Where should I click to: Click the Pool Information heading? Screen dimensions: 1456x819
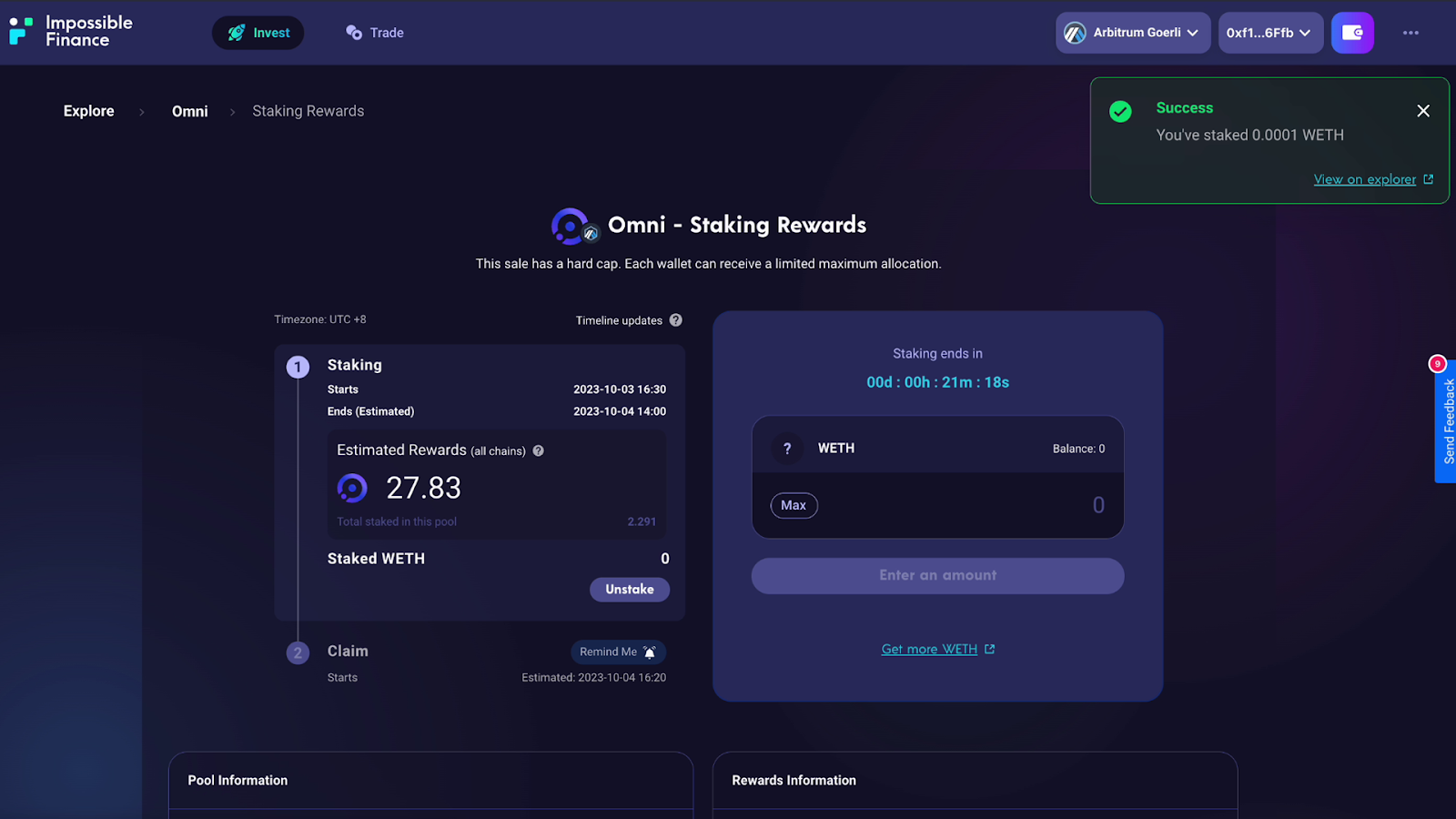238,781
